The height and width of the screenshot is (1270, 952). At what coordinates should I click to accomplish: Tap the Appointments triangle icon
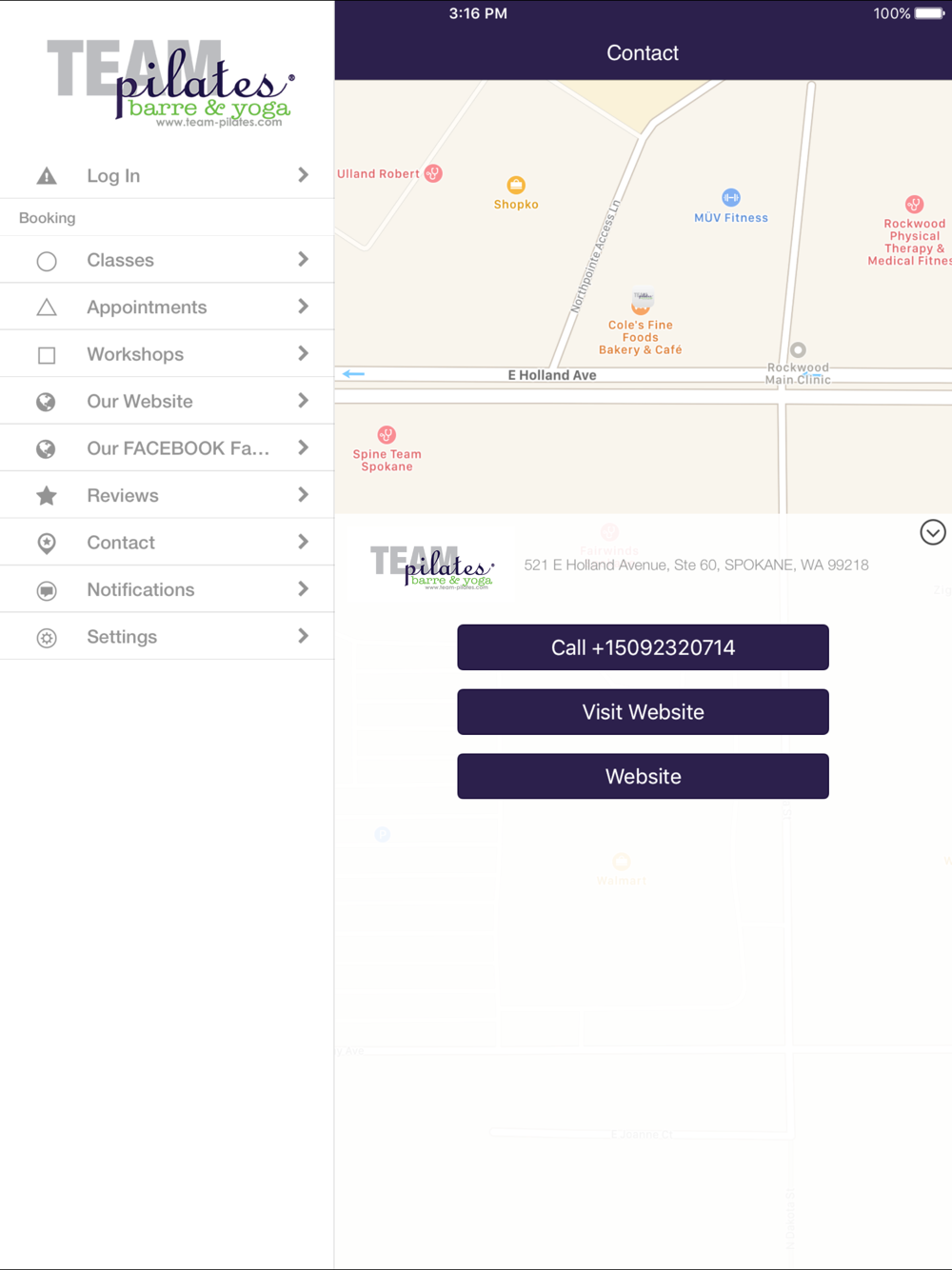point(47,308)
